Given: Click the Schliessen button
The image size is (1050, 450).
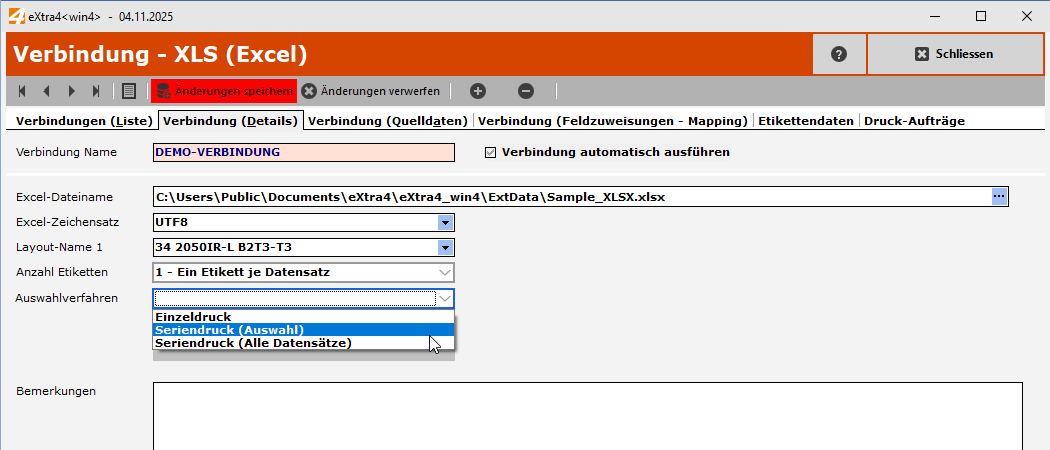Looking at the screenshot, I should [x=955, y=54].
